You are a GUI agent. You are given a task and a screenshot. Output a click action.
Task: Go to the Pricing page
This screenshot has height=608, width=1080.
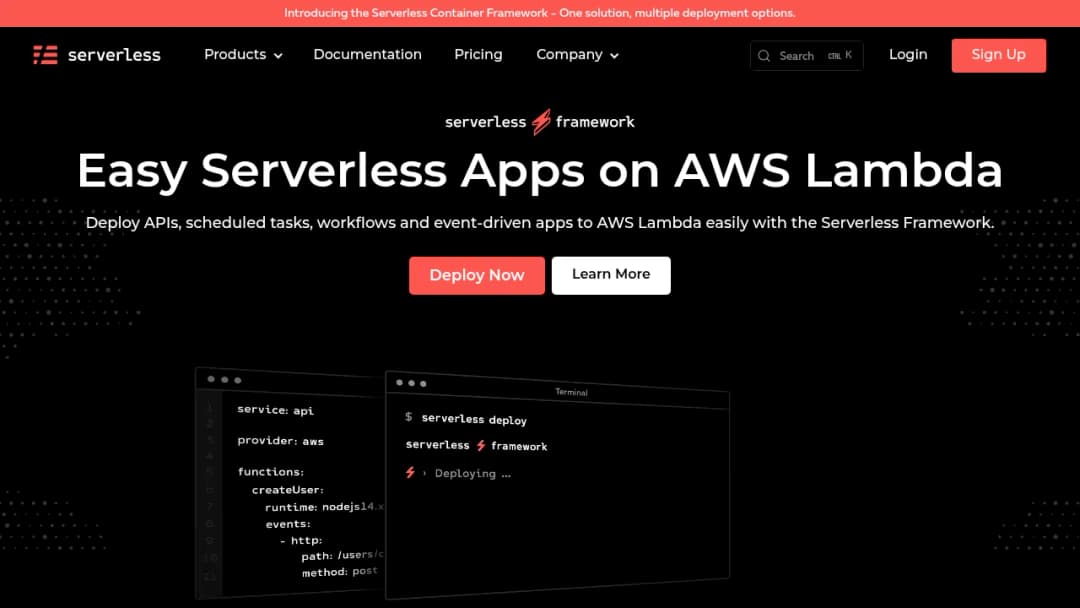point(478,54)
